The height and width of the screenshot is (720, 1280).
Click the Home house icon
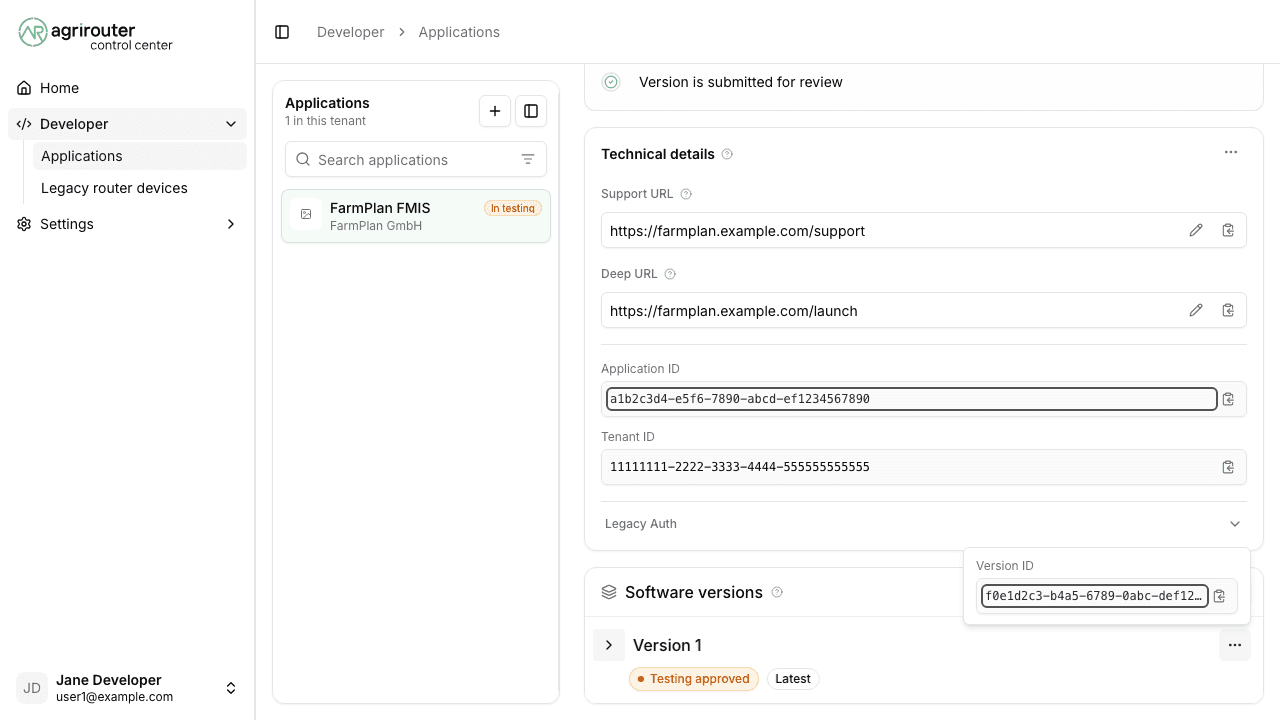pyautogui.click(x=24, y=88)
